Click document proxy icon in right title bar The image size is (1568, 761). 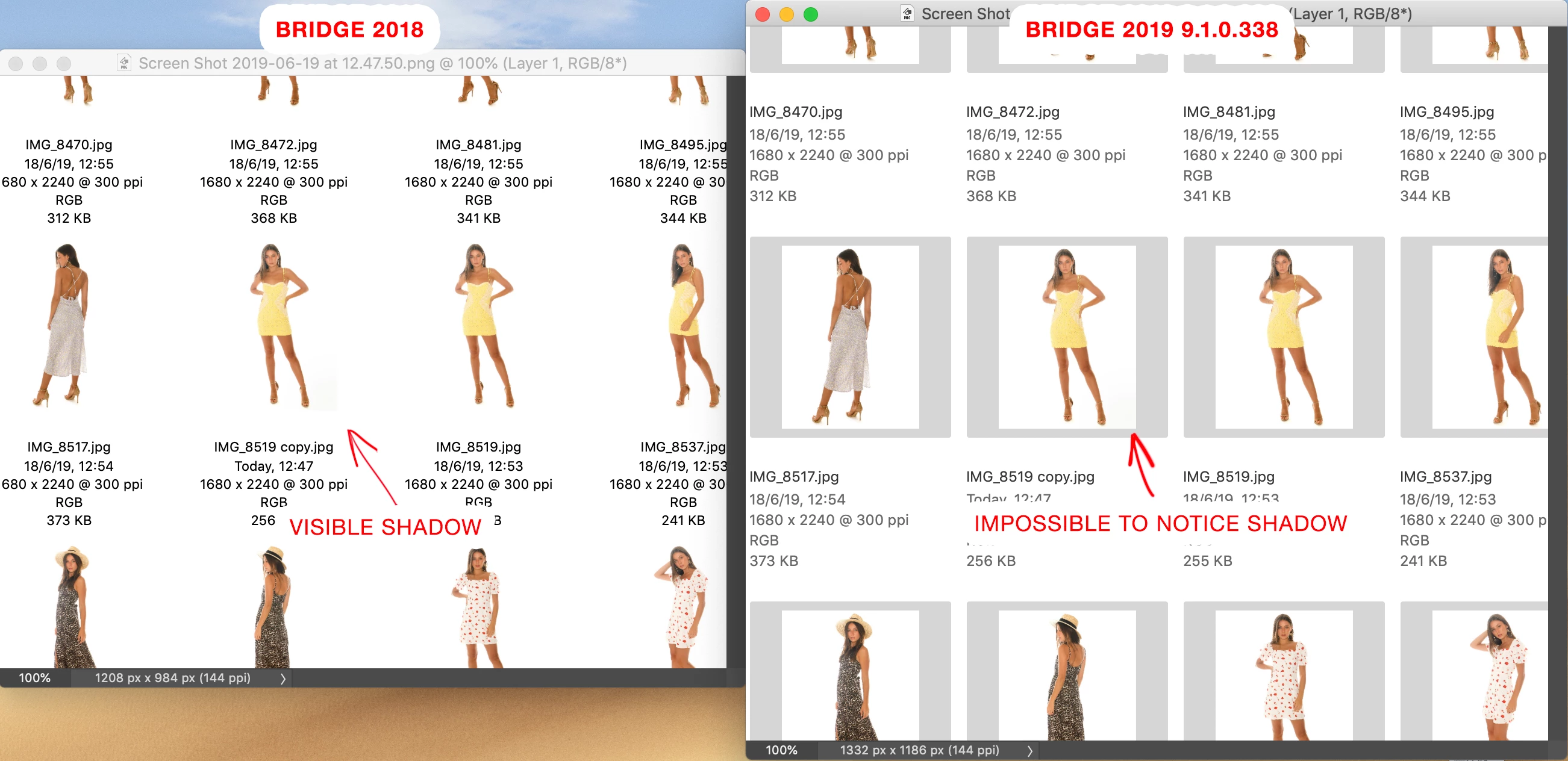tap(907, 14)
